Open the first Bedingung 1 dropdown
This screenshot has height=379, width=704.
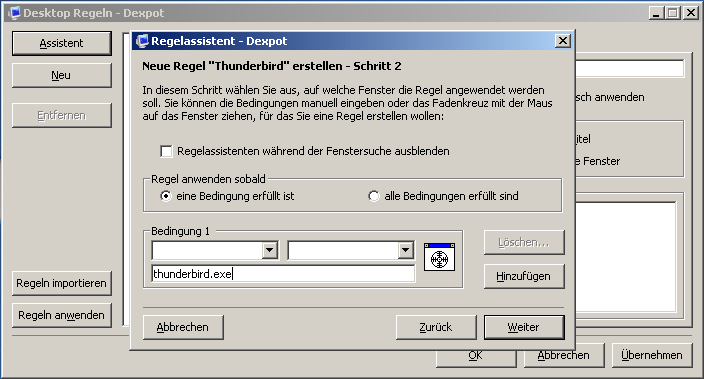coord(270,250)
